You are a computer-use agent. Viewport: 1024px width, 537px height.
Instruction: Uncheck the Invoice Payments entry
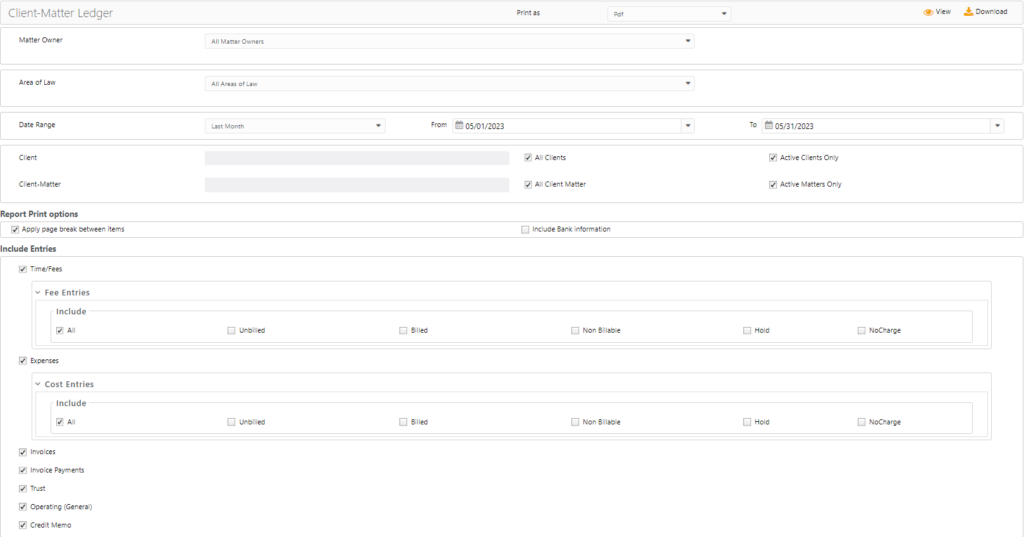(23, 470)
